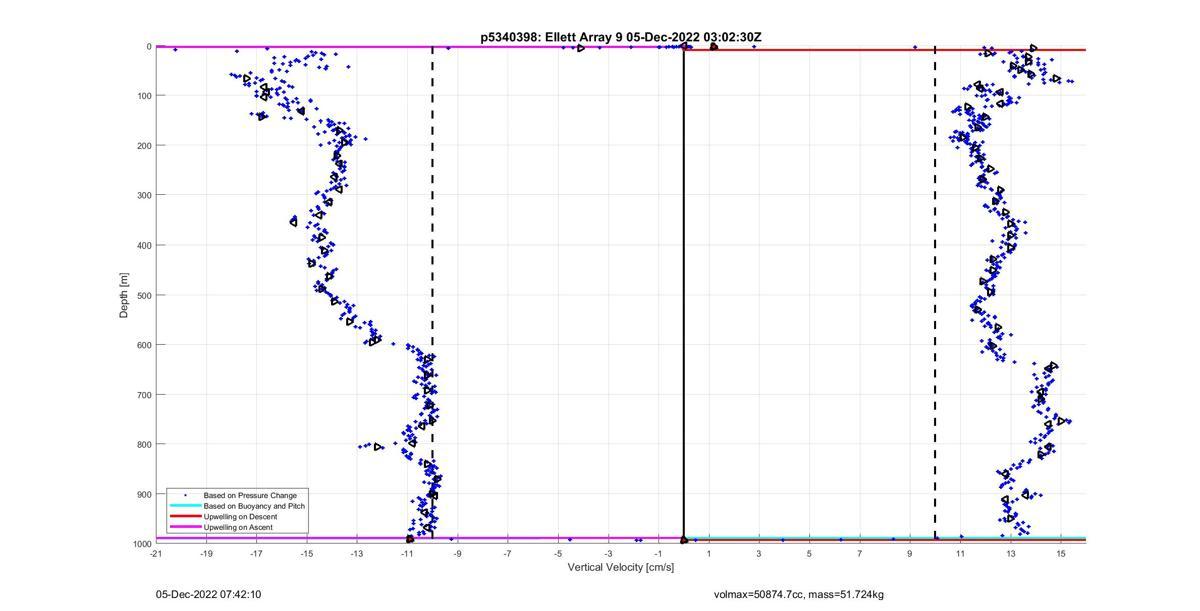Click the x-axis tick label "13"

[1010, 553]
